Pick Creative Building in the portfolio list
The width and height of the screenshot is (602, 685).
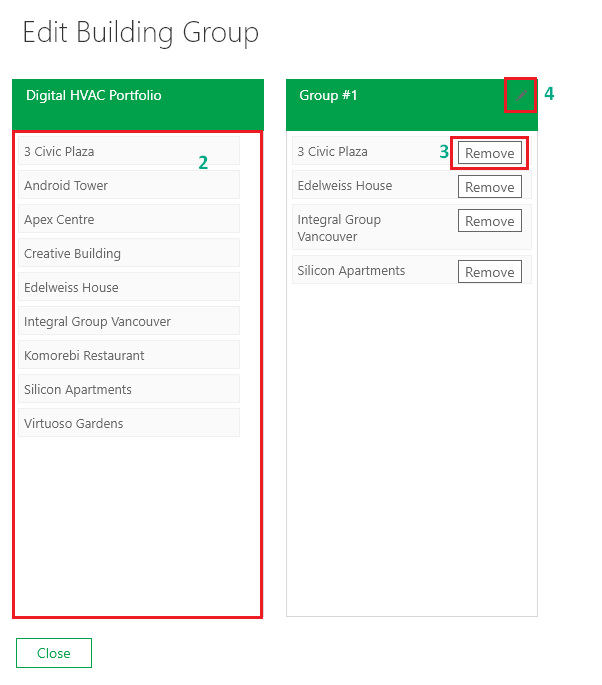pyautogui.click(x=129, y=253)
